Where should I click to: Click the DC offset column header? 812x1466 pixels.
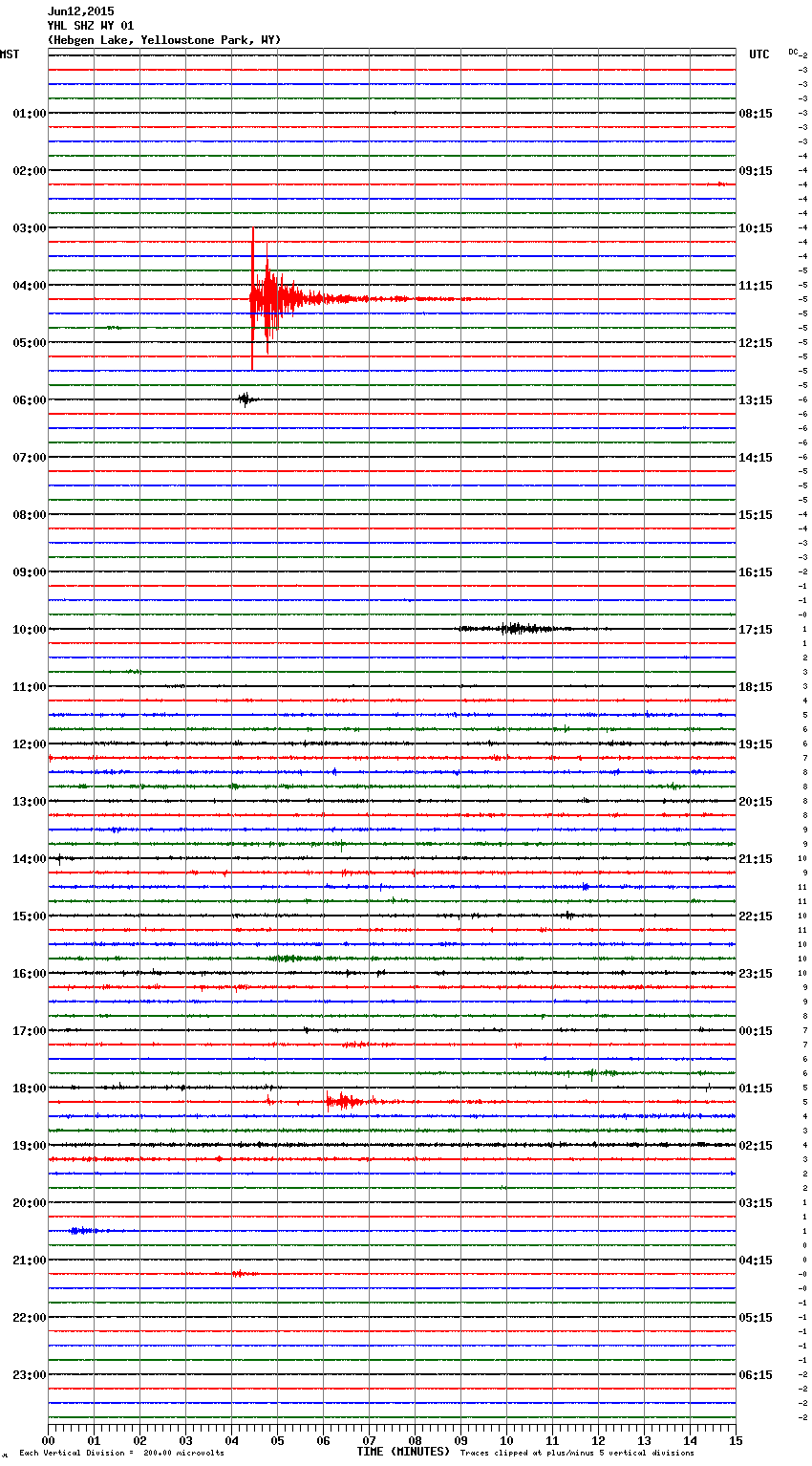point(795,52)
